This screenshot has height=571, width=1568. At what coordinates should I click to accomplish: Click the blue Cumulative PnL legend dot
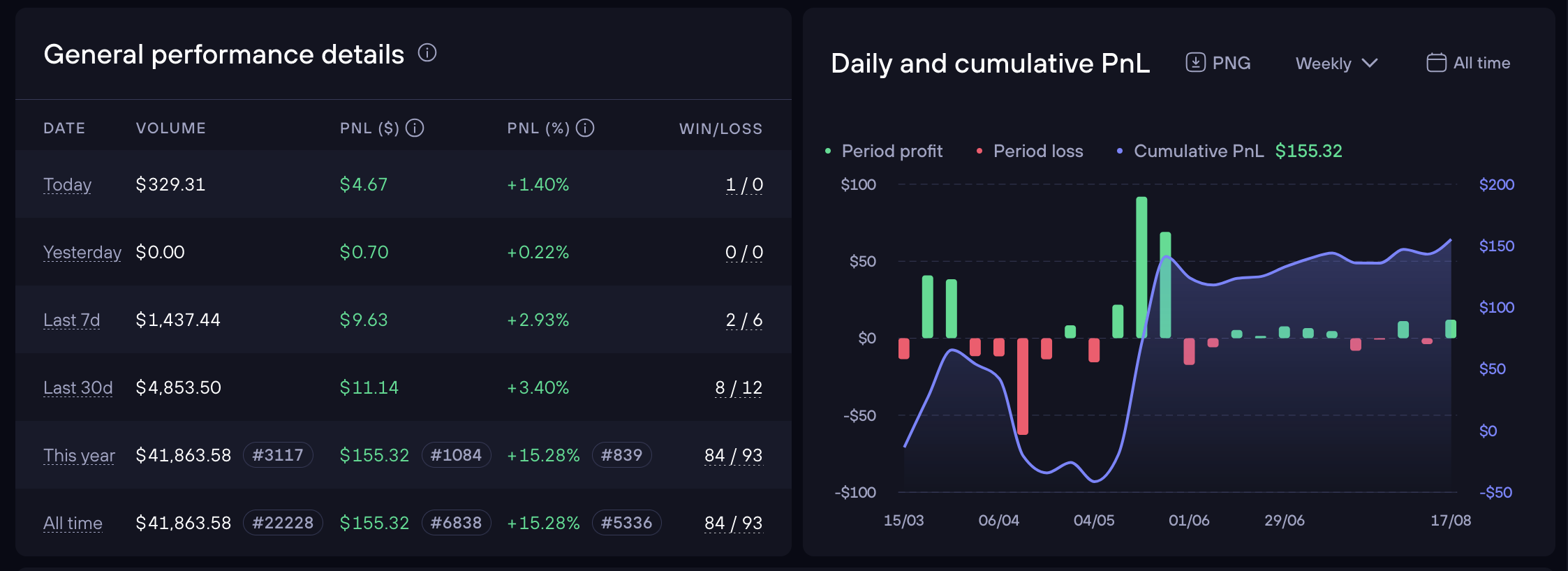pyautogui.click(x=1120, y=151)
